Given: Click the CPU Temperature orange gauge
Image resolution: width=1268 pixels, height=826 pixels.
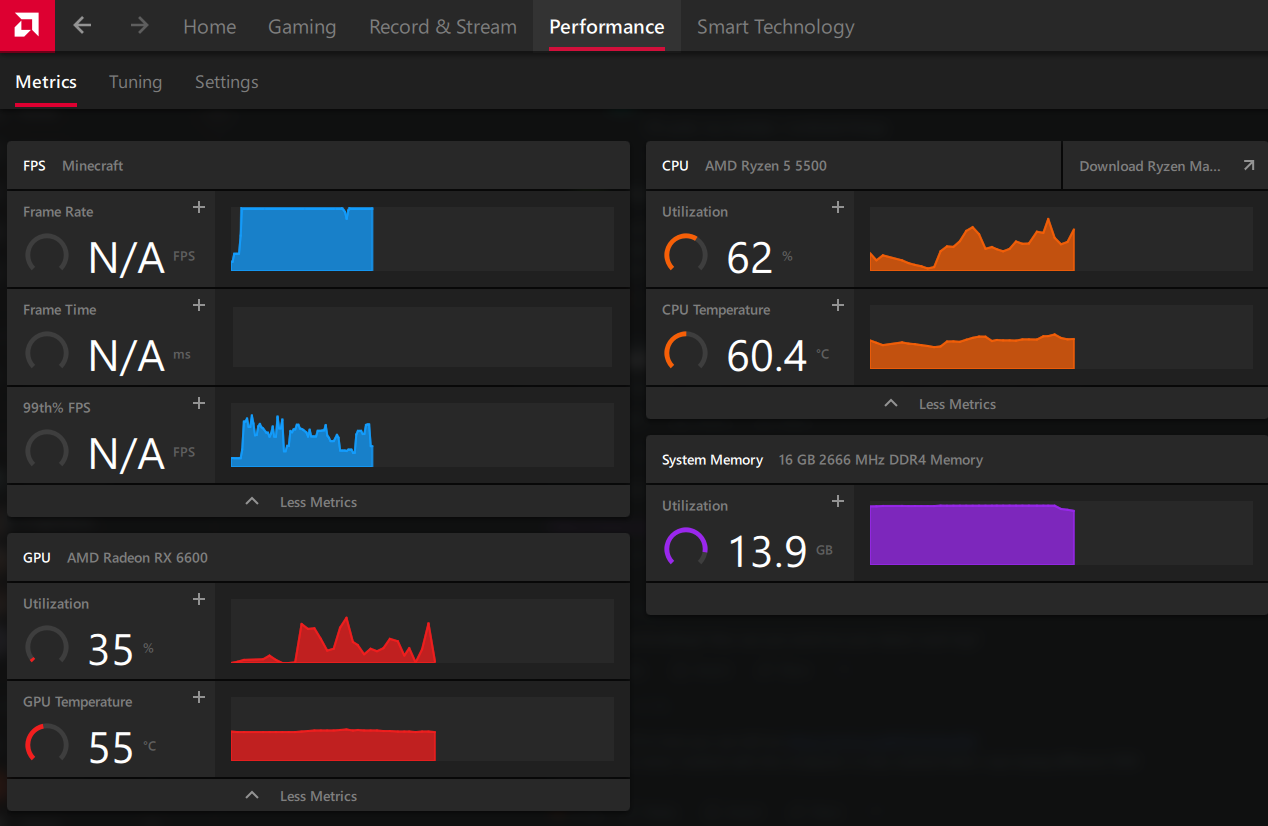Looking at the screenshot, I should coord(685,353).
